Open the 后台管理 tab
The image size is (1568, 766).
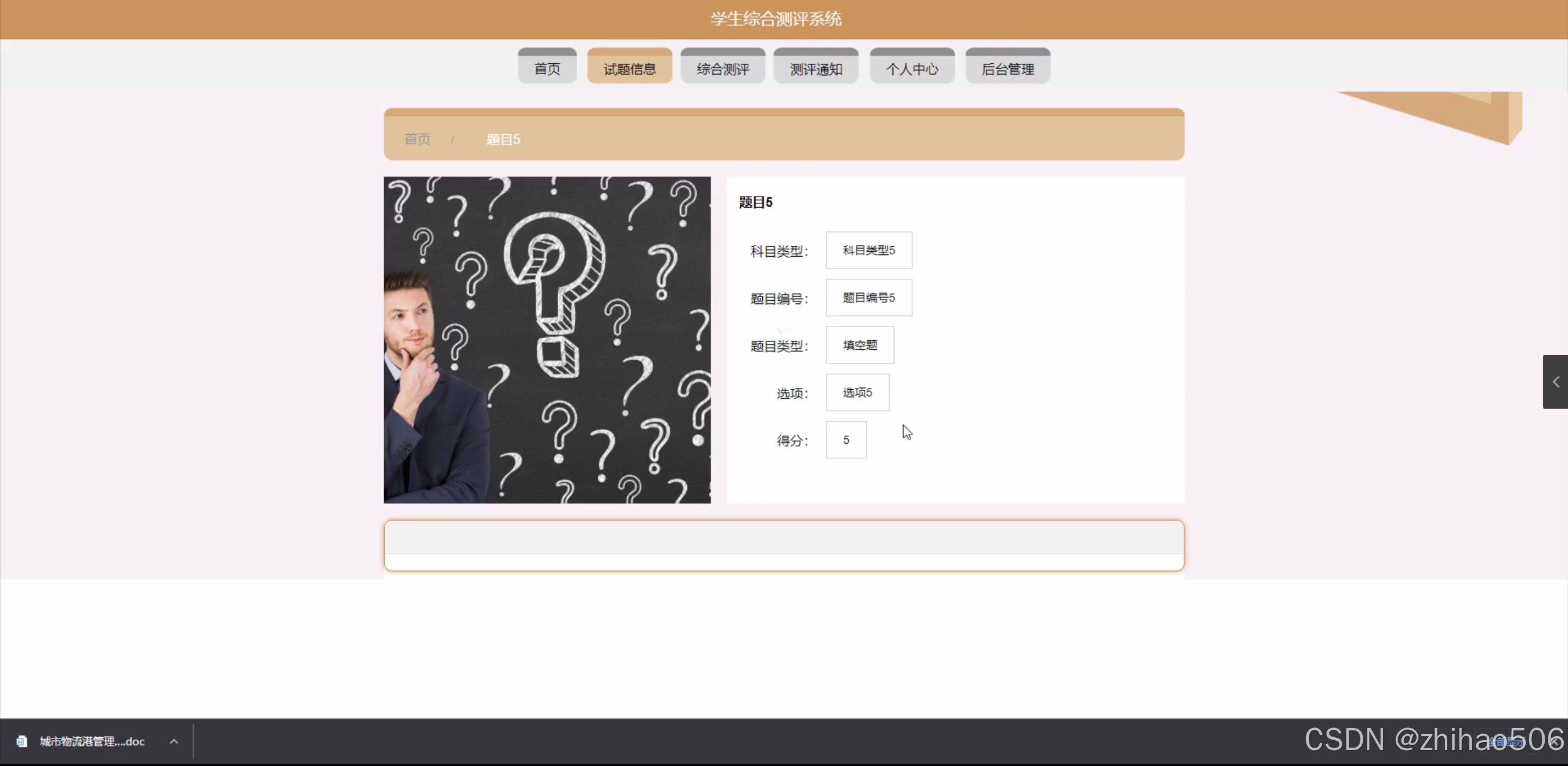pyautogui.click(x=1007, y=69)
